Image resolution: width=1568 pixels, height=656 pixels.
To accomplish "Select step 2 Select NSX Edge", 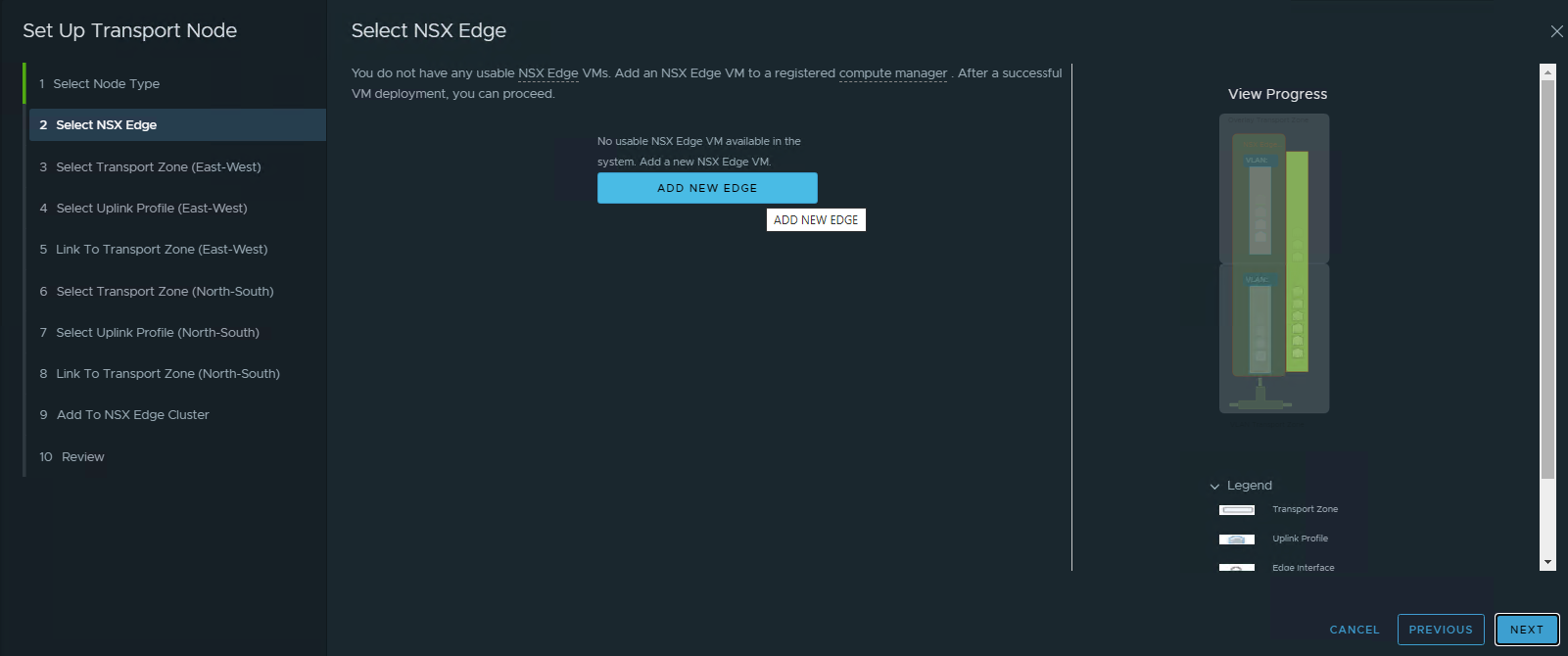I will (176, 124).
